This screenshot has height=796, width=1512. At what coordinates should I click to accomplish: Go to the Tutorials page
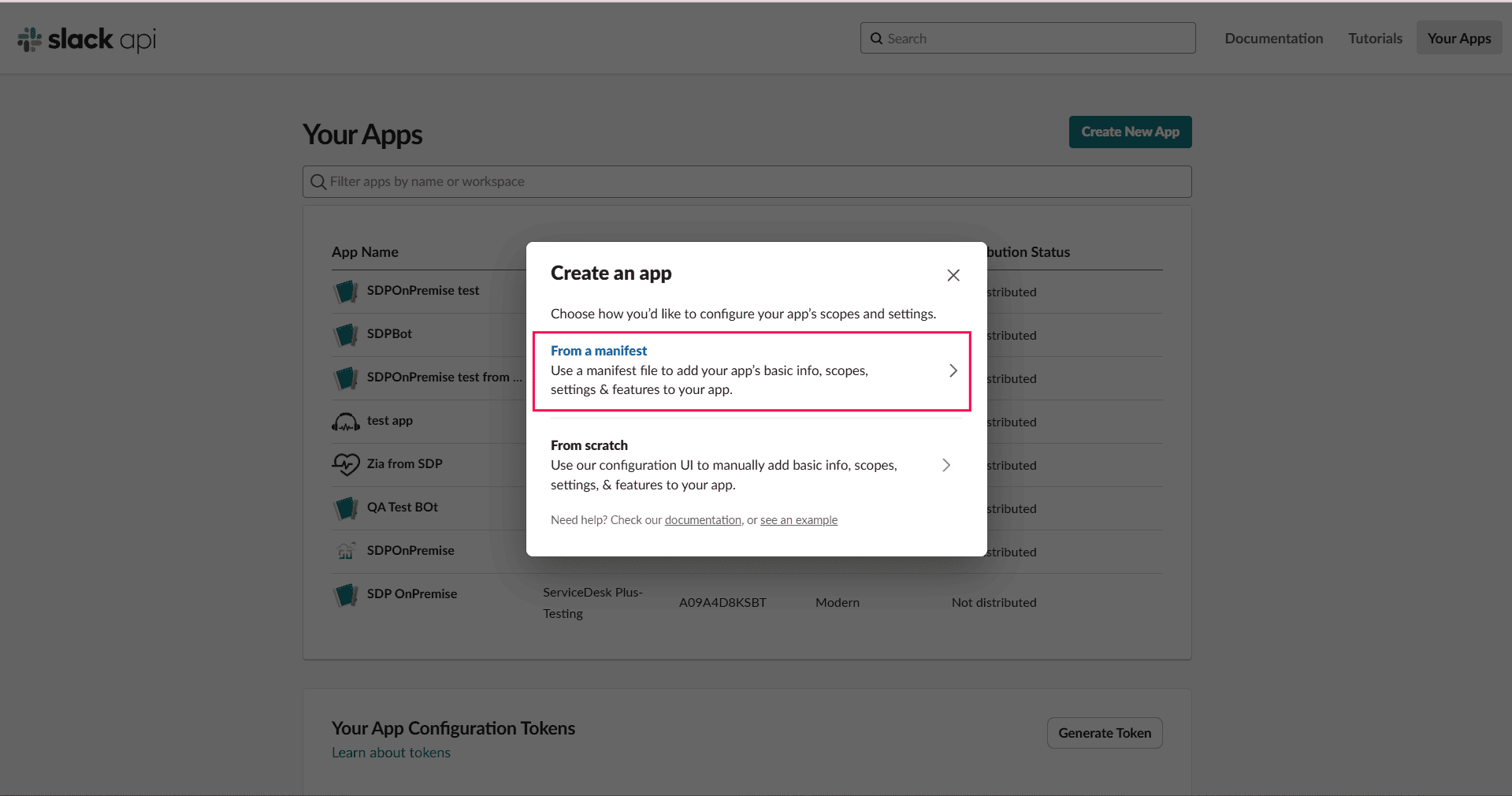(x=1375, y=39)
